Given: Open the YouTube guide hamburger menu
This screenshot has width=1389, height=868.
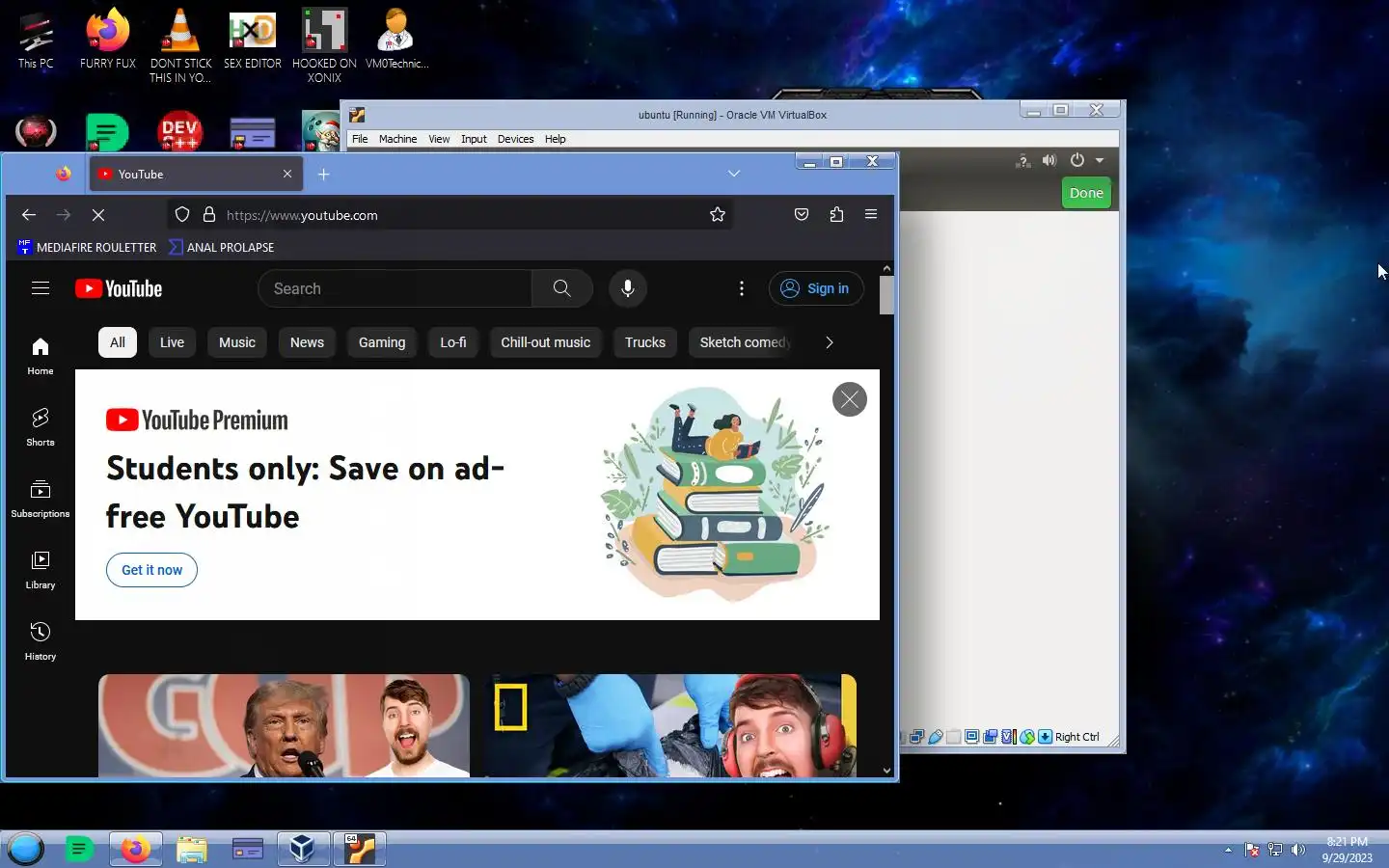Looking at the screenshot, I should click(41, 288).
